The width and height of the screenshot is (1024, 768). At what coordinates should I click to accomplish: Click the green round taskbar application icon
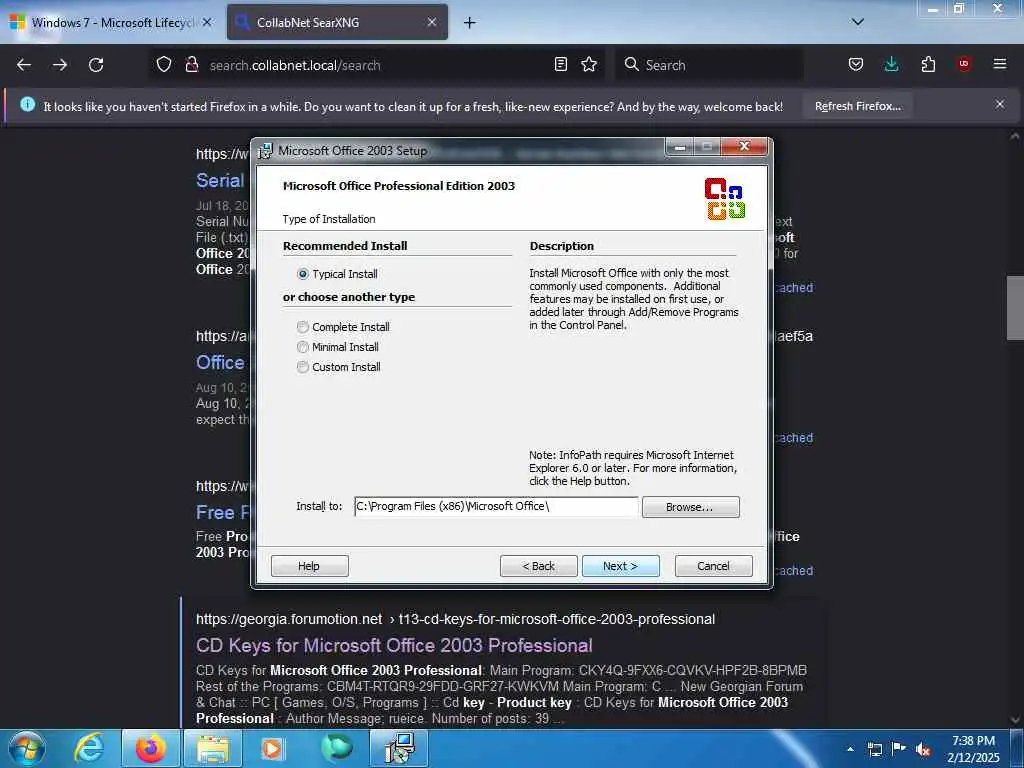pyautogui.click(x=336, y=748)
